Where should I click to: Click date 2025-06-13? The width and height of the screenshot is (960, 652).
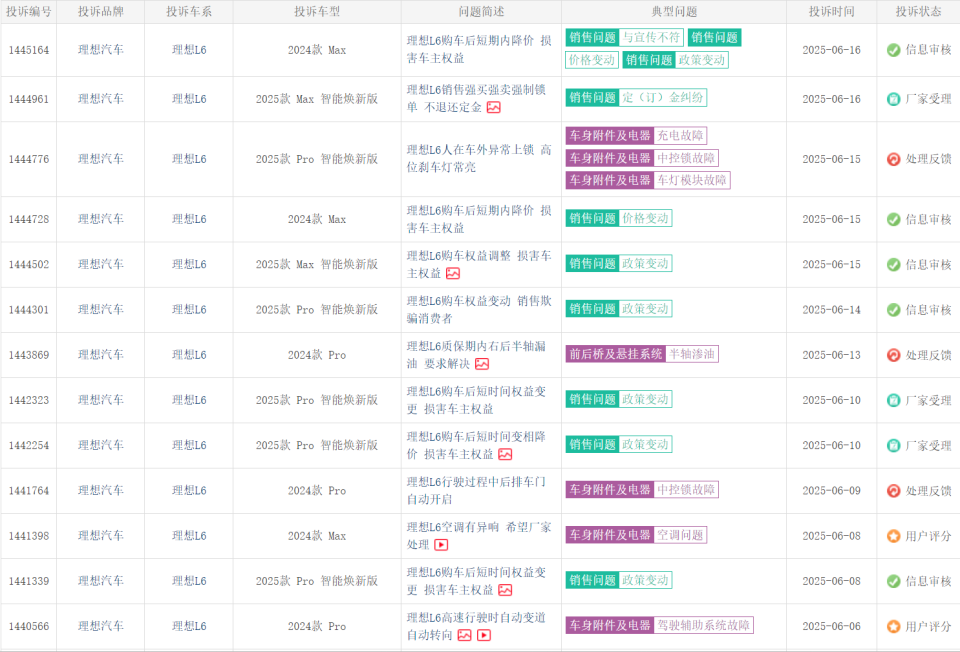click(831, 355)
